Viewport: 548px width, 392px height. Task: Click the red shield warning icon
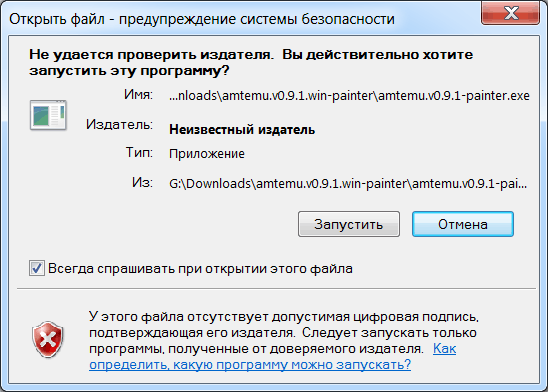point(48,339)
